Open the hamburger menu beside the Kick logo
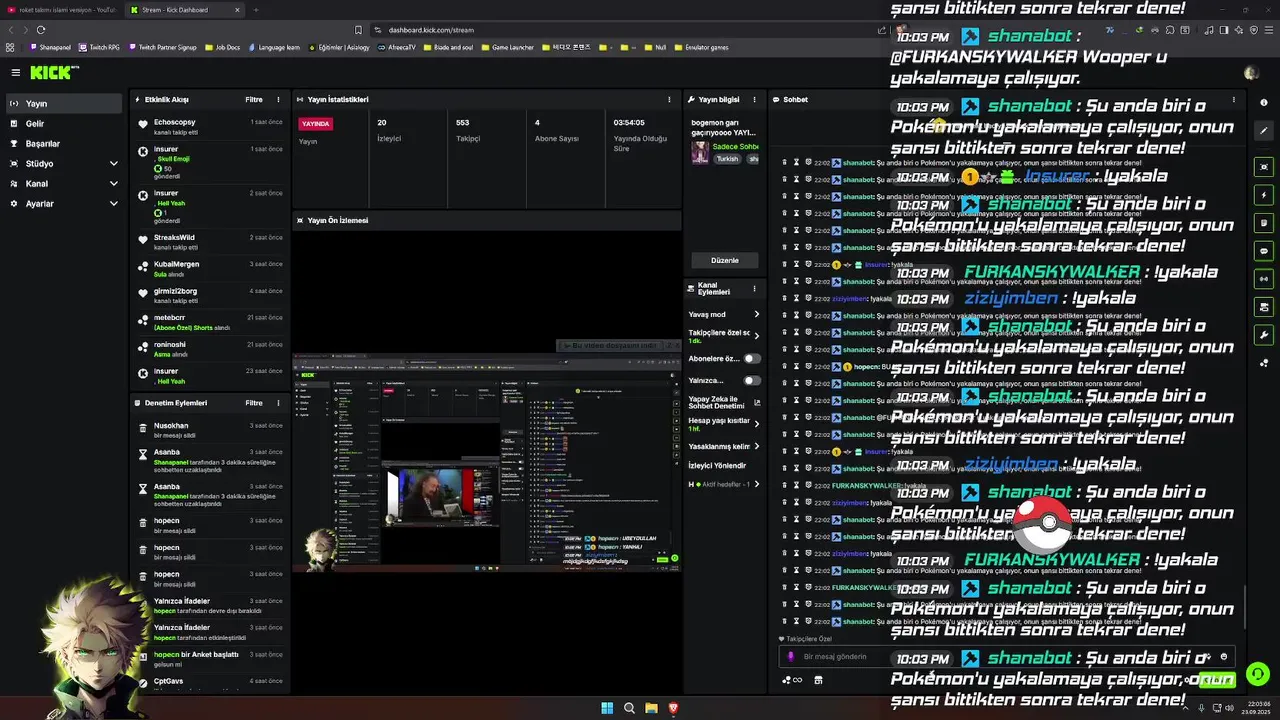Screen dimensions: 1280x720 click(16, 73)
